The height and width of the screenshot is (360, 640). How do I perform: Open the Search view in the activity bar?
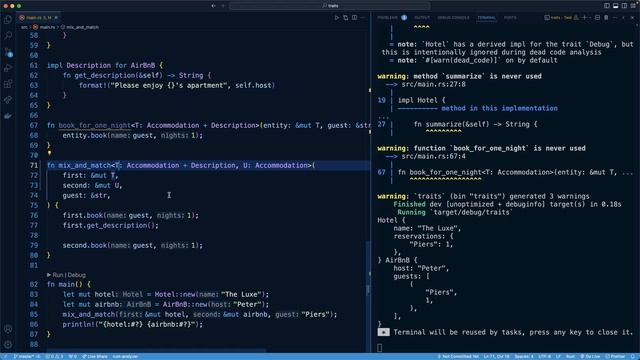pos(8,36)
